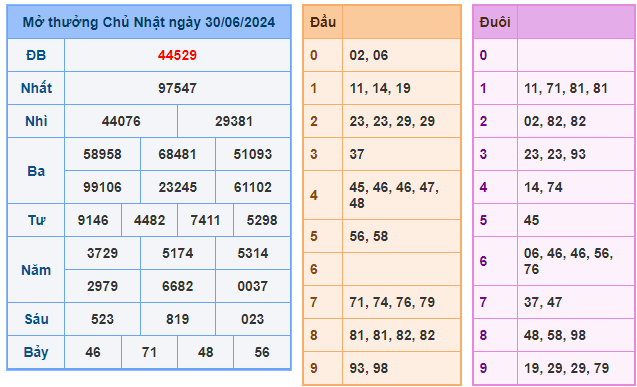The width and height of the screenshot is (637, 387).
Task: Select Đầu entry '56, 58'
Action: [369, 236]
